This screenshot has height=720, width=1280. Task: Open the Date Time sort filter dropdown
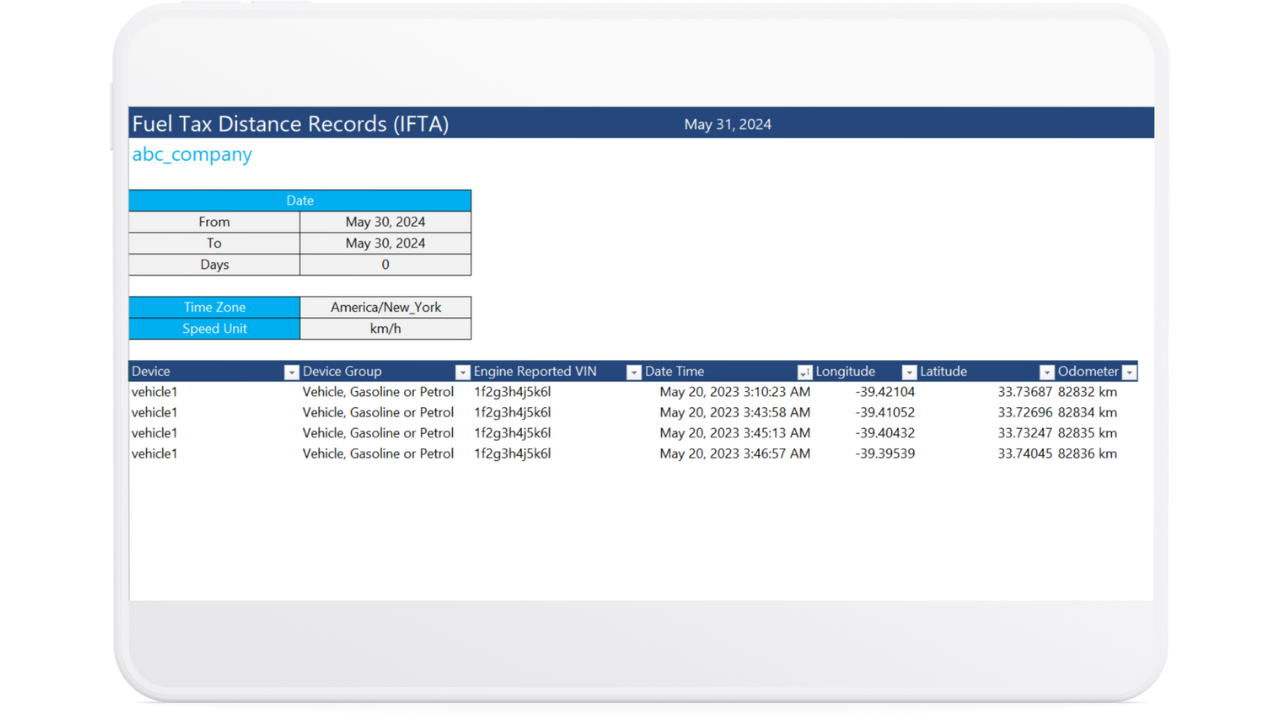804,372
